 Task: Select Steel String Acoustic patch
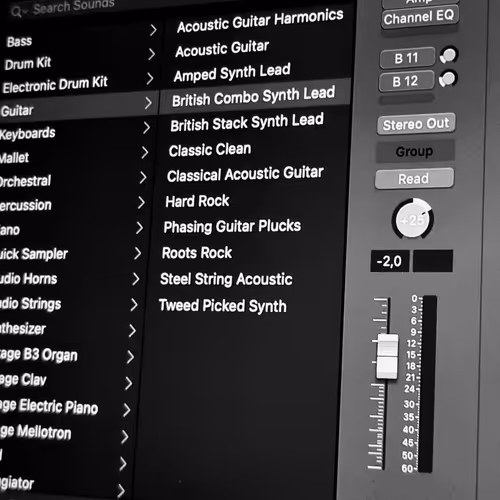click(x=226, y=279)
